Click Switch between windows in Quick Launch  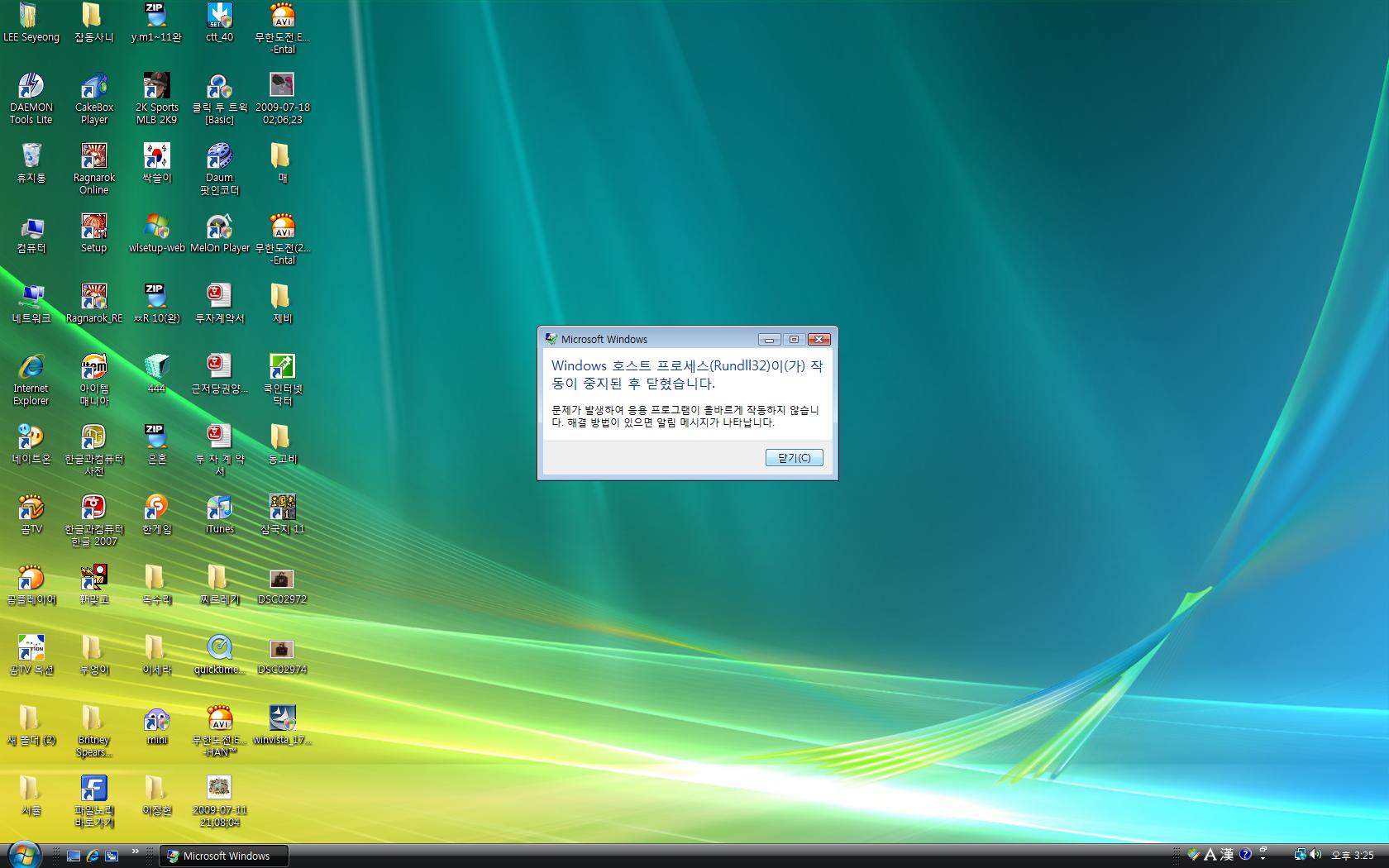(x=112, y=856)
